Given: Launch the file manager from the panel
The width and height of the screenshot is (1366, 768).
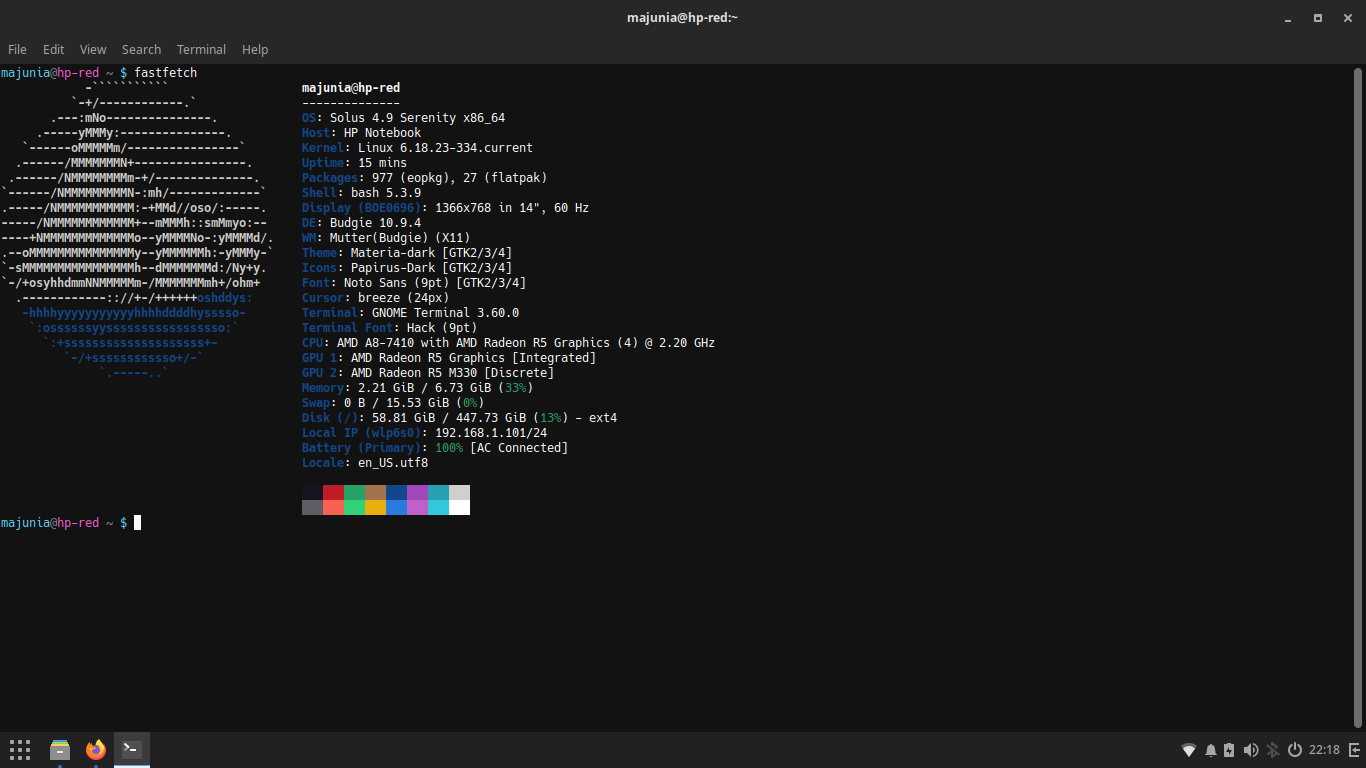Looking at the screenshot, I should [59, 749].
